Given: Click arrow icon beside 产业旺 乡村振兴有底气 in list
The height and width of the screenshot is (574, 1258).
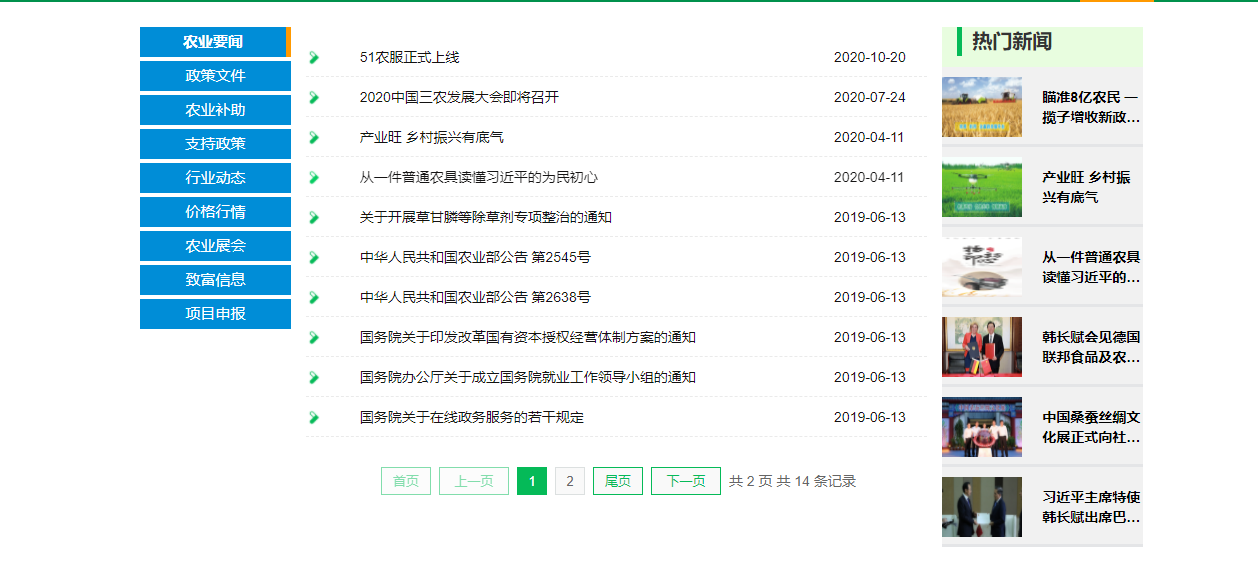Looking at the screenshot, I should (314, 138).
